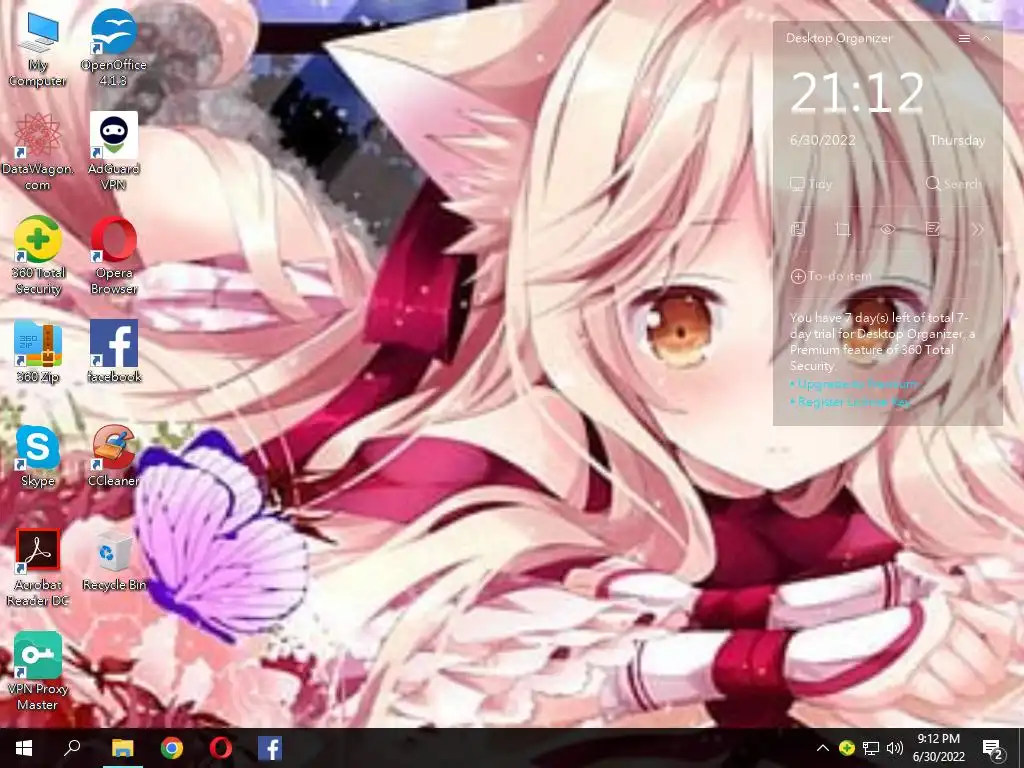The height and width of the screenshot is (768, 1024).
Task: Select the 360 Zip desktop icon
Action: point(38,351)
